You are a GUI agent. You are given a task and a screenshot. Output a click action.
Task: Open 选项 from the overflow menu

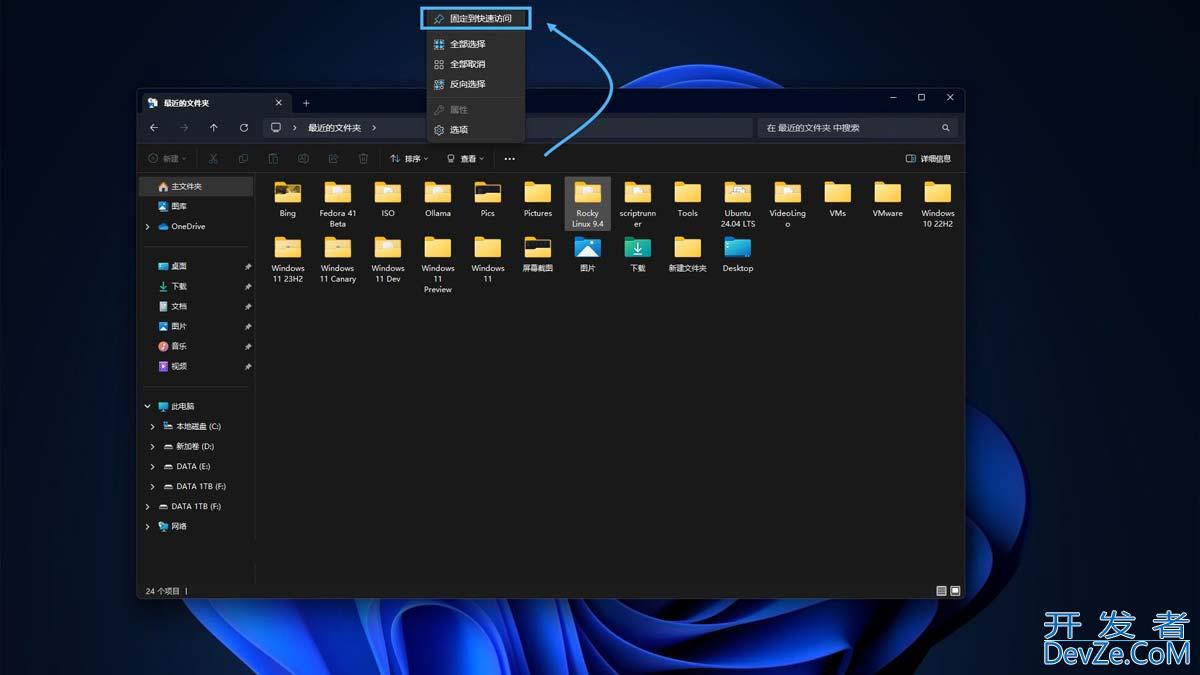[x=475, y=130]
